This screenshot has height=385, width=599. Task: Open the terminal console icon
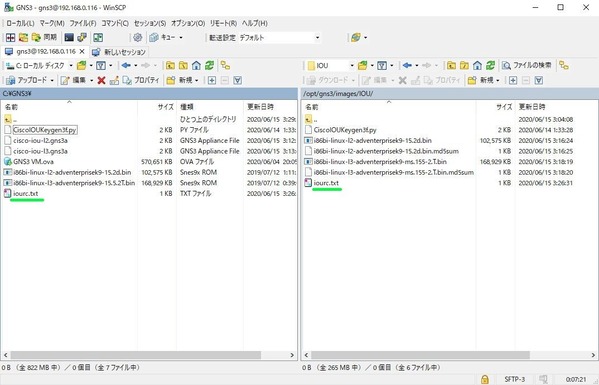69,37
